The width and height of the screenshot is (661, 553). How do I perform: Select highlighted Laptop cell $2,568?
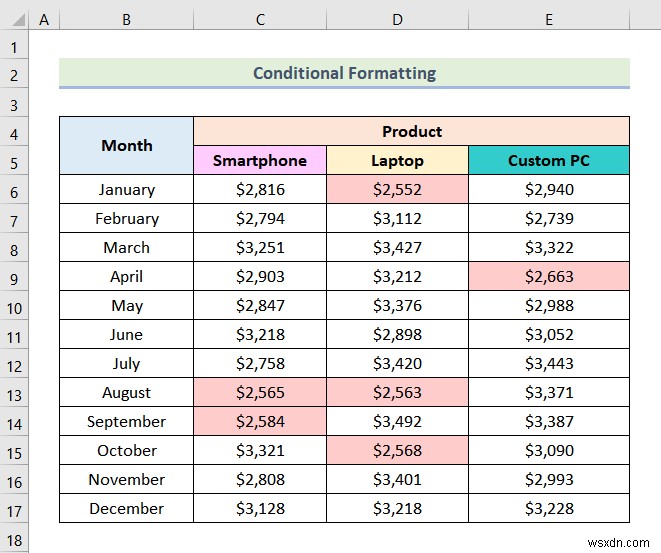[397, 450]
